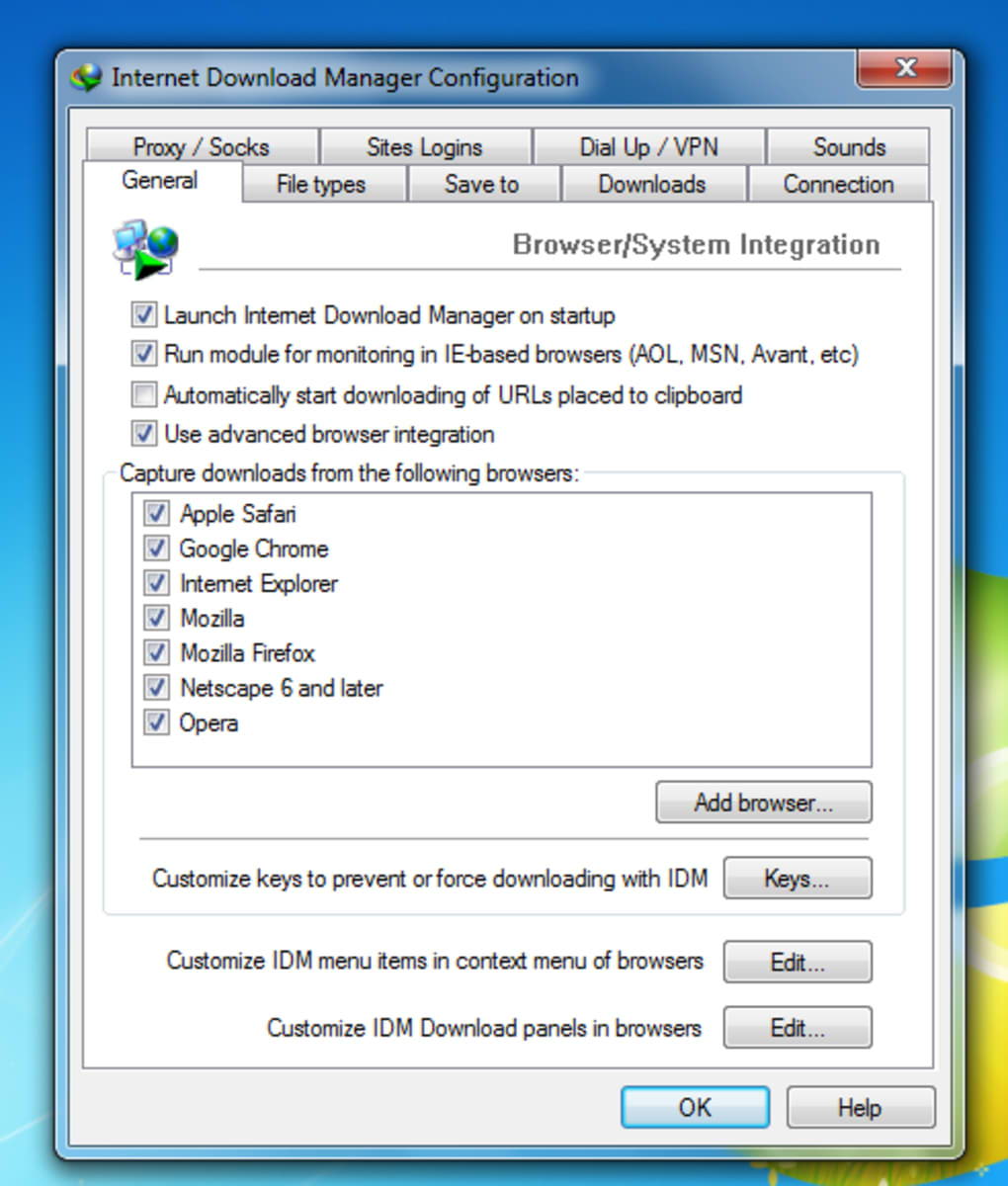This screenshot has height=1186, width=1008.
Task: Click the Browser/System Integration network icon
Action: [145, 249]
